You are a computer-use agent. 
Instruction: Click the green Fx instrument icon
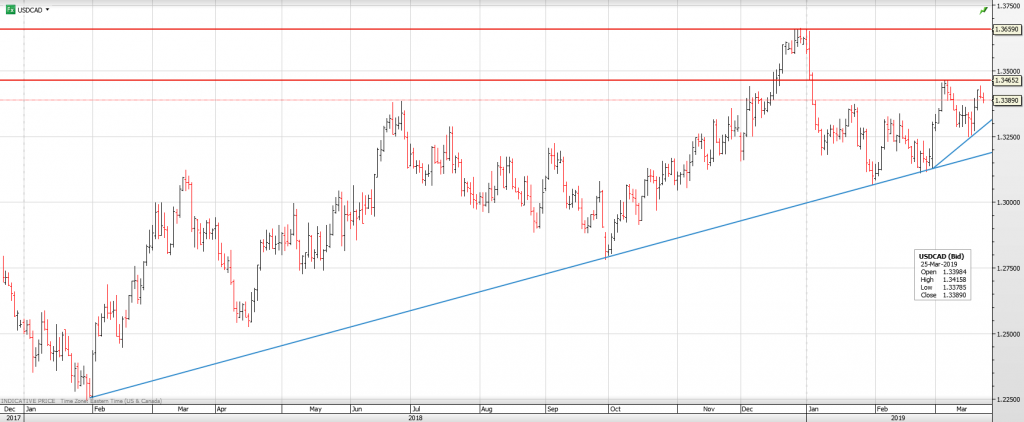(x=10, y=9)
